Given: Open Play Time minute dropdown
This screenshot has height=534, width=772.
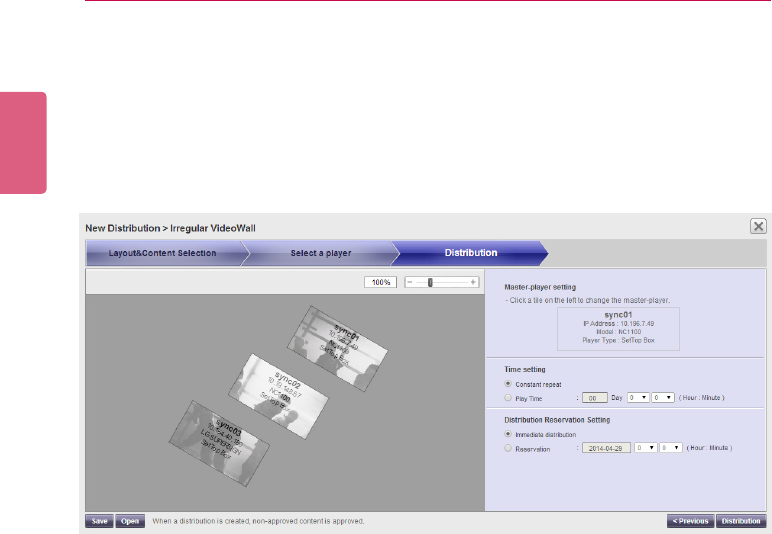Looking at the screenshot, I should 663,397.
